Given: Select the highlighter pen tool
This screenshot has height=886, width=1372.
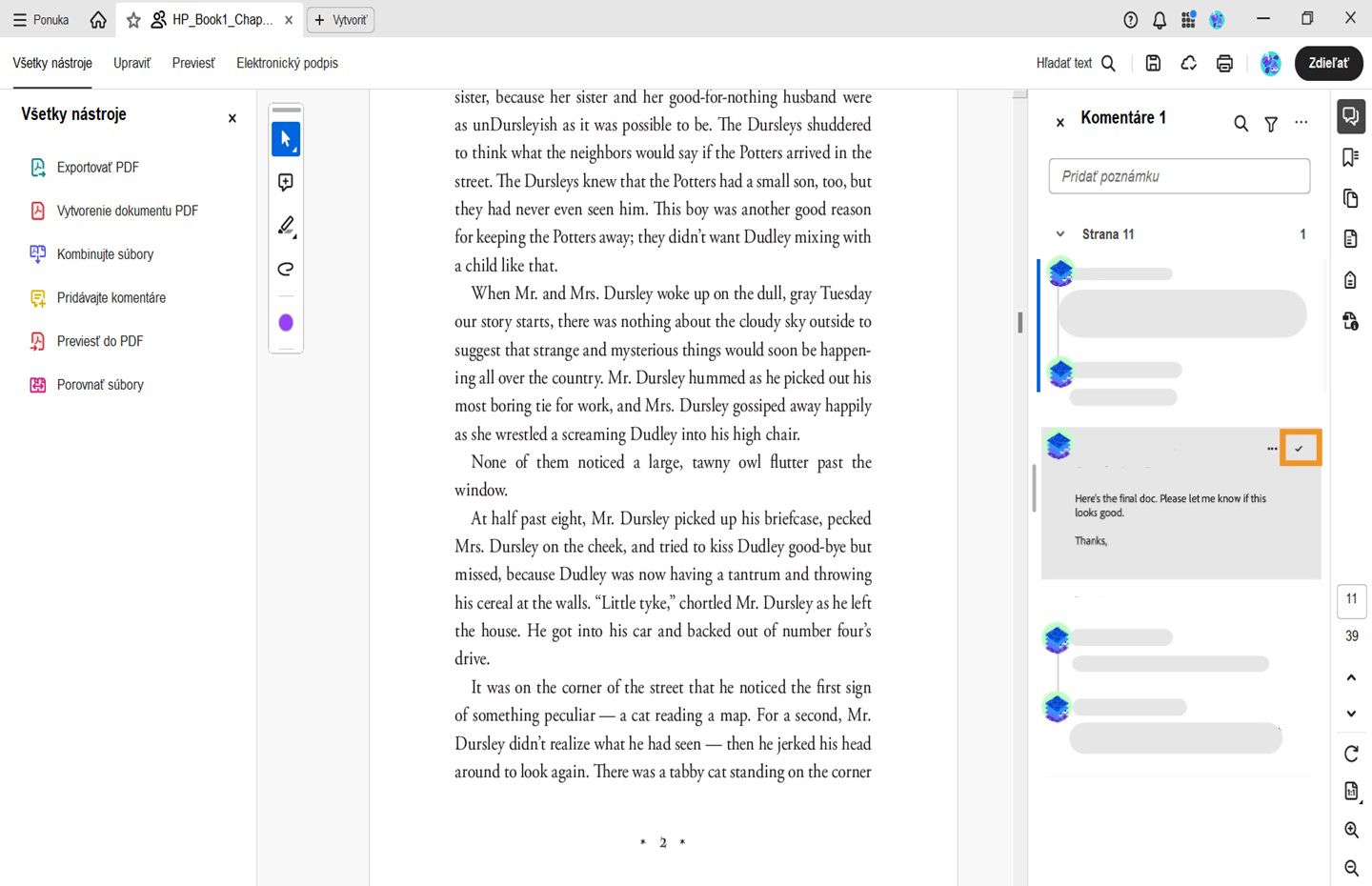Looking at the screenshot, I should pyautogui.click(x=286, y=226).
